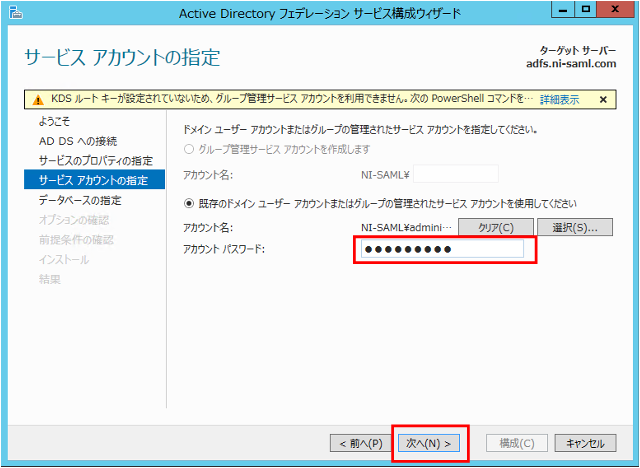Click the NI-SAML¥ account name text field

[x=456, y=174]
